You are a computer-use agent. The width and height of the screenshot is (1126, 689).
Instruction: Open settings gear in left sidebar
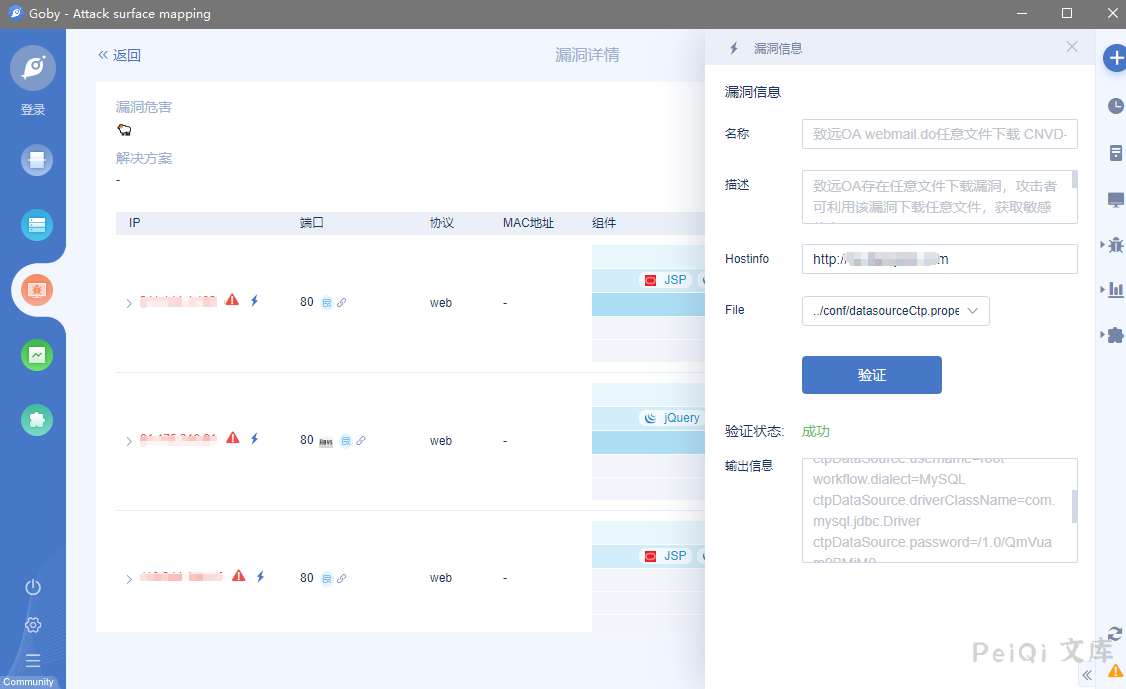click(x=33, y=625)
